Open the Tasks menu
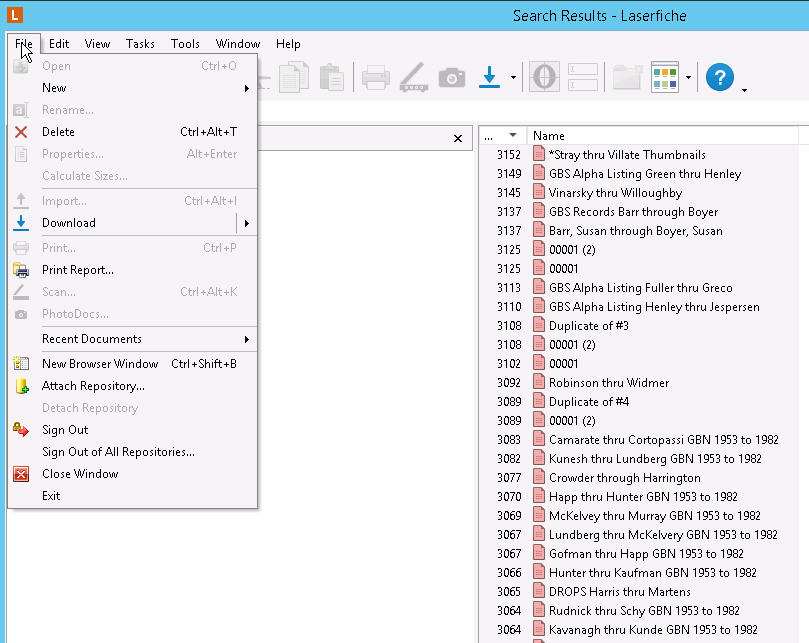Image resolution: width=809 pixels, height=643 pixels. click(x=140, y=44)
